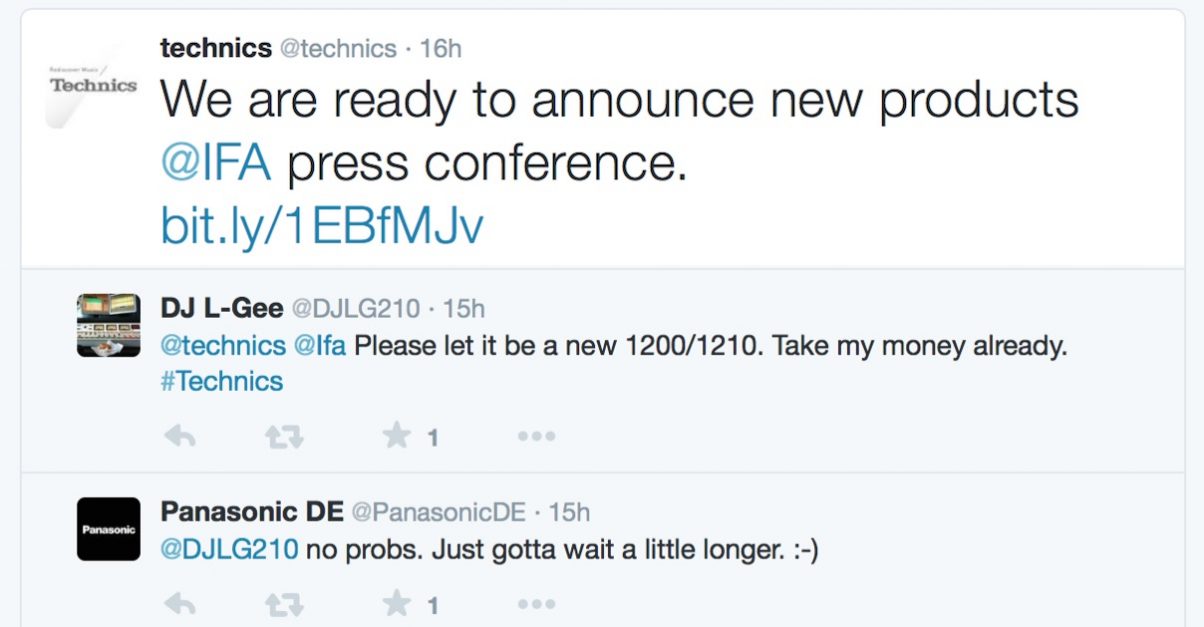Open Panasonic DE's profile name
Image resolution: width=1204 pixels, height=627 pixels.
point(250,512)
